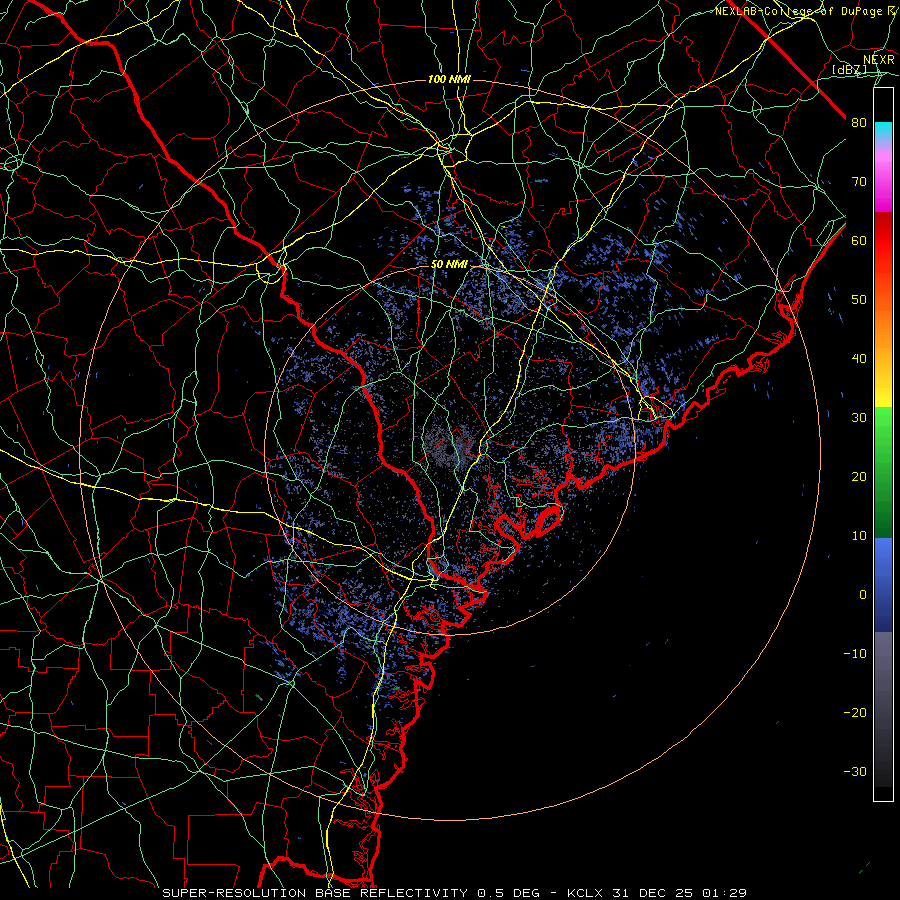This screenshot has width=900, height=900.
Task: Click the 80 value on the dBZ scale
Action: [859, 123]
